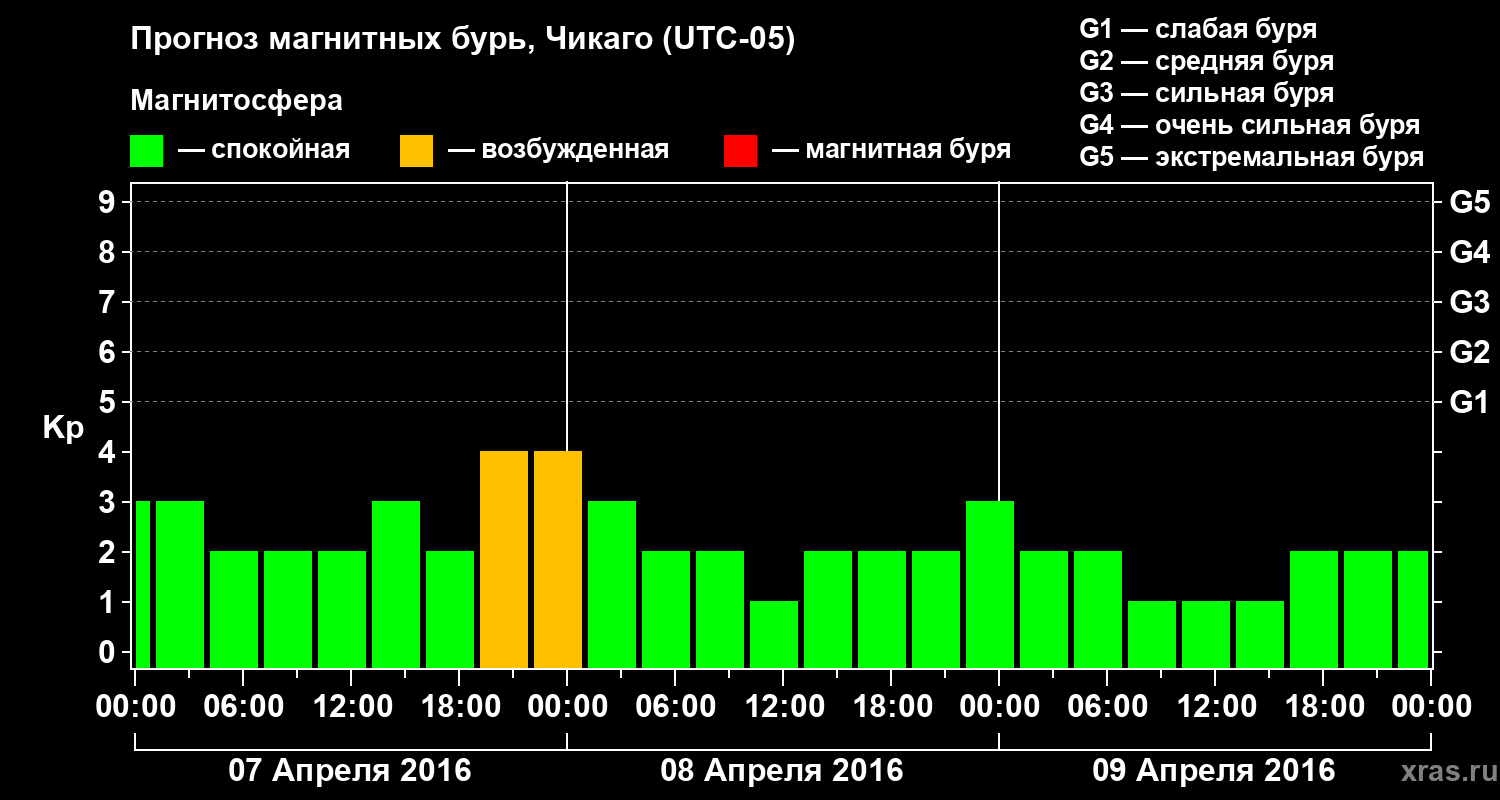Click the '— спокойная' legend label
This screenshot has height=800, width=1500.
coord(264,151)
